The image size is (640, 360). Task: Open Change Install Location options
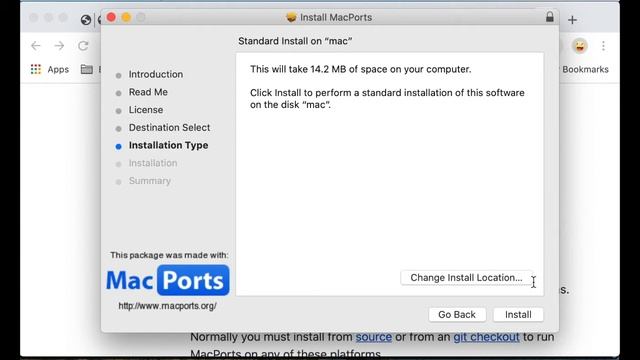click(466, 278)
